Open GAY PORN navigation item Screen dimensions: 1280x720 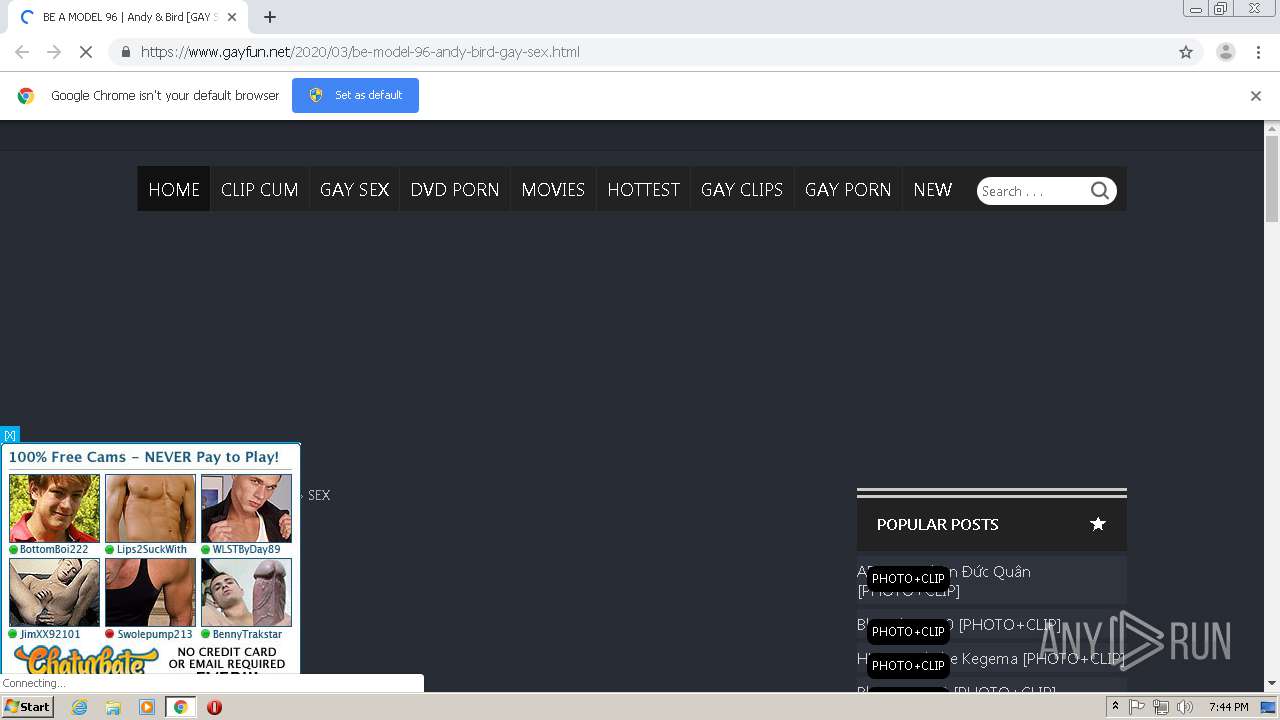[x=848, y=189]
